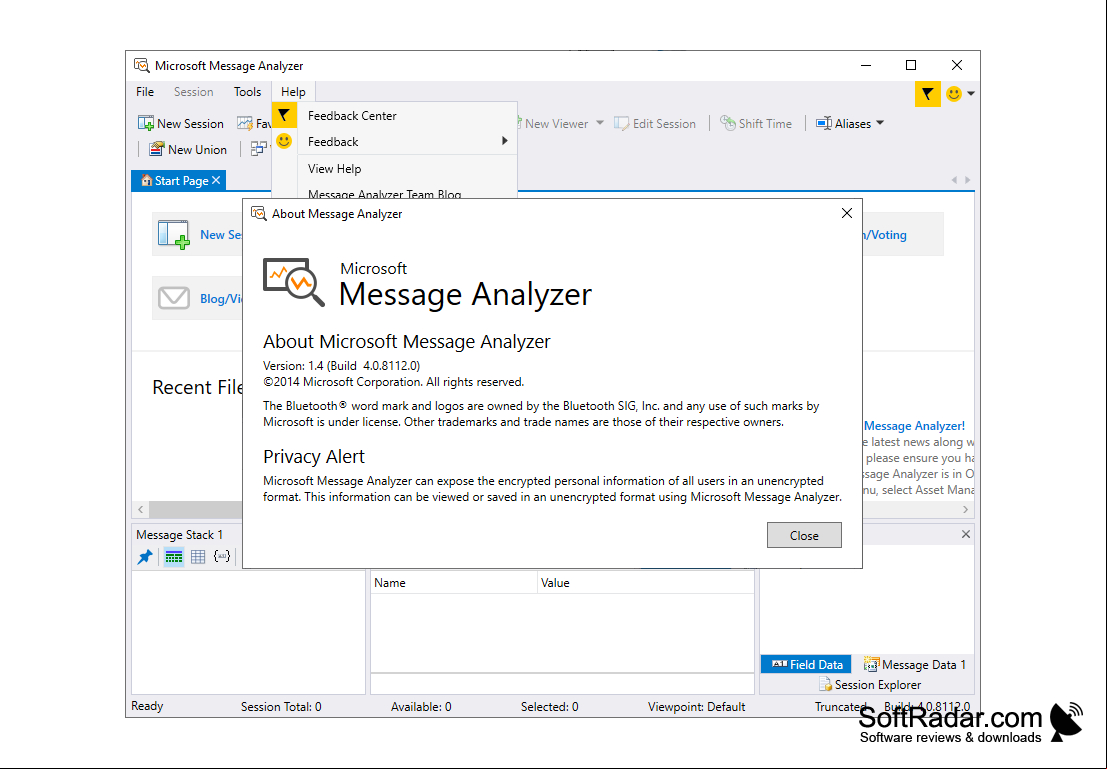Click 'Selected: 0' in the status bar

pos(549,707)
